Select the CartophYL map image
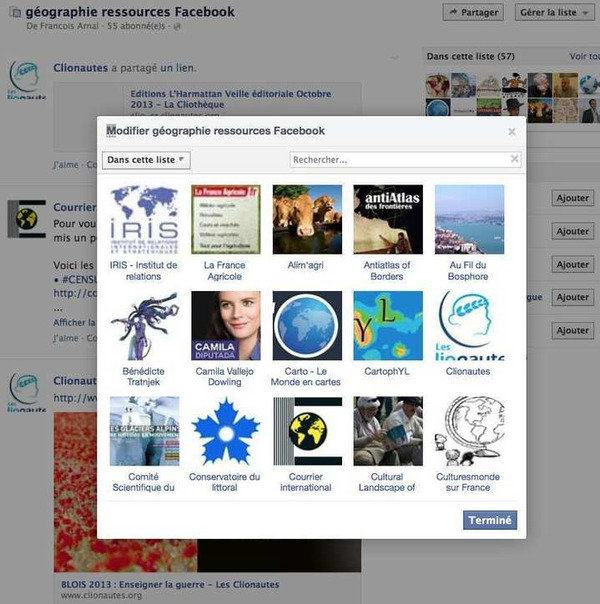600x604 pixels. point(388,325)
